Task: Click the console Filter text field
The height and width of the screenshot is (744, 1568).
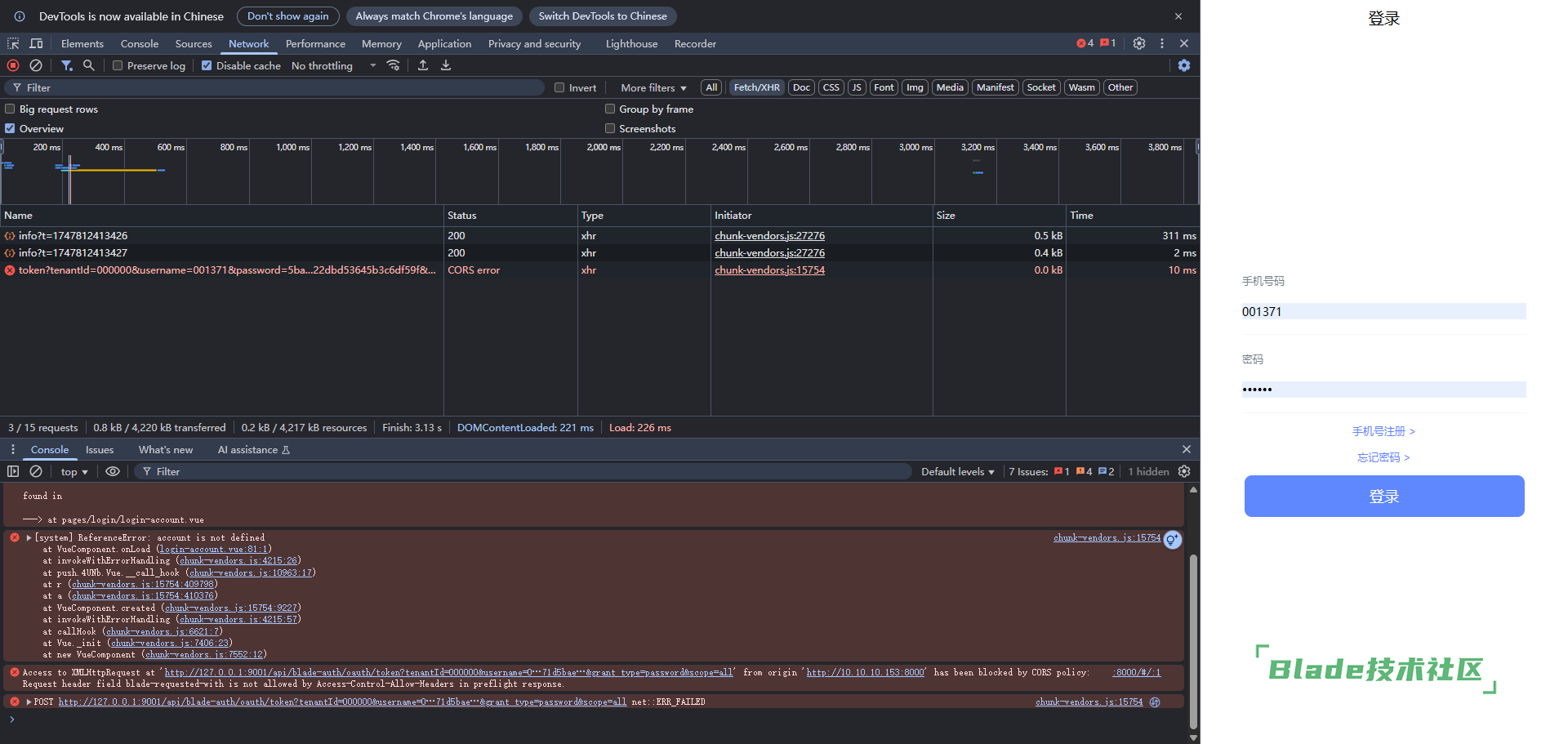Action: pyautogui.click(x=523, y=471)
